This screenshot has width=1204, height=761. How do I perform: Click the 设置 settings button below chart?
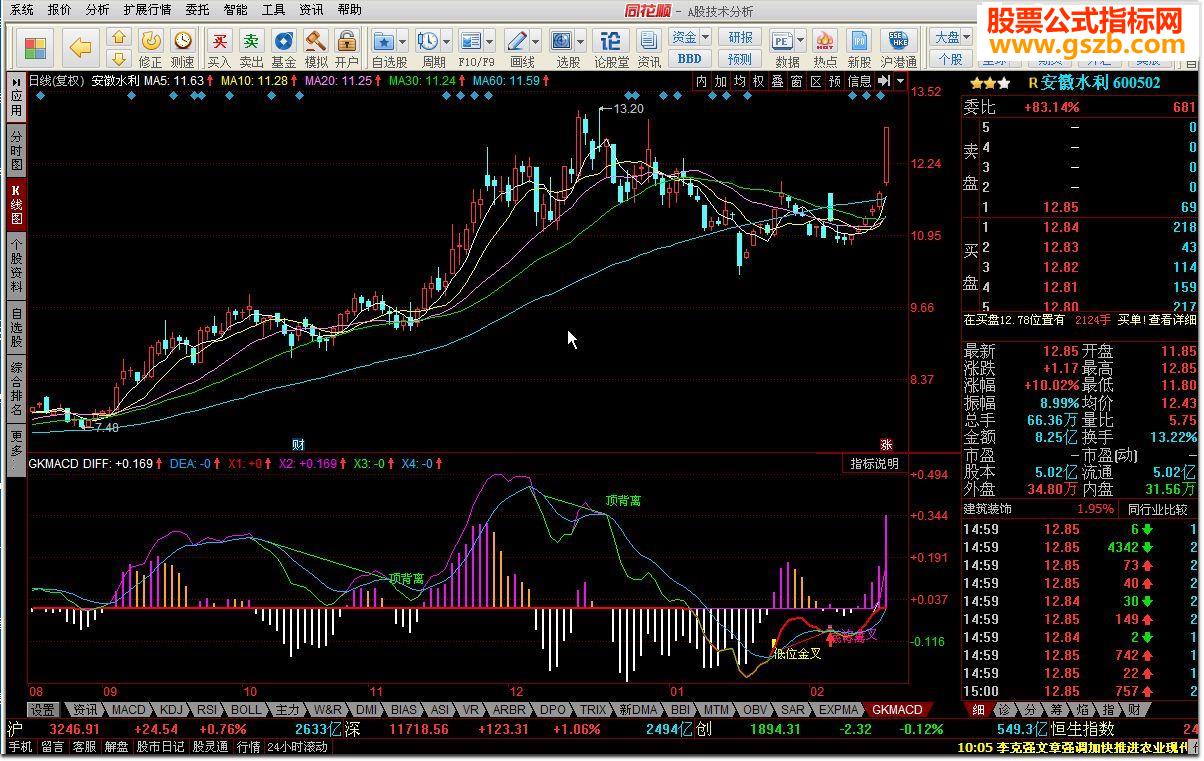point(42,710)
